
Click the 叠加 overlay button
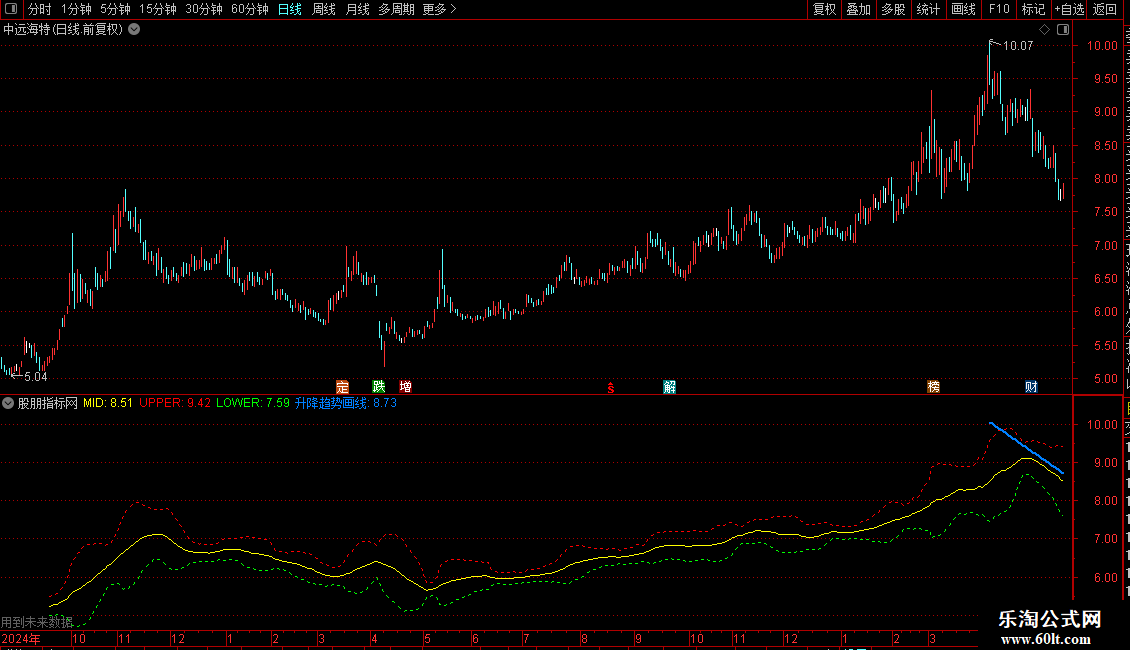(x=859, y=9)
